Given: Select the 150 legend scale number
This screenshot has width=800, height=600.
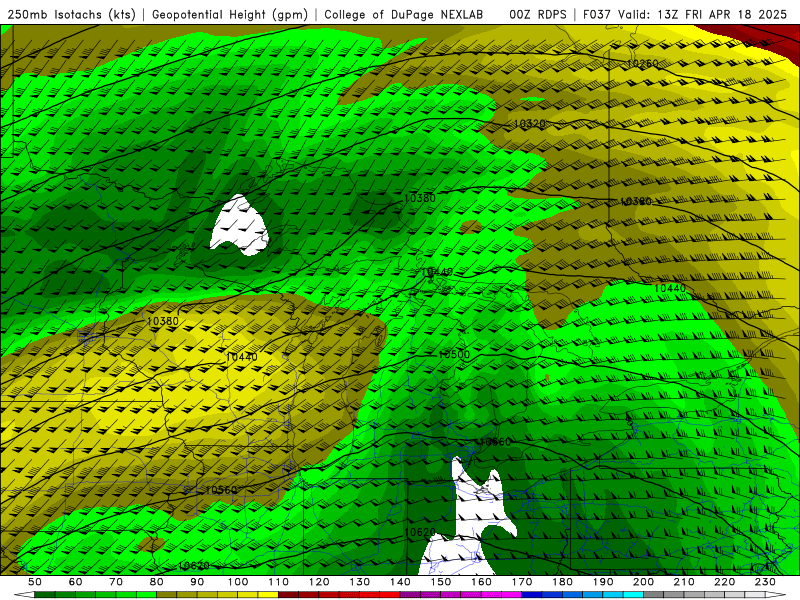Looking at the screenshot, I should [x=441, y=582].
